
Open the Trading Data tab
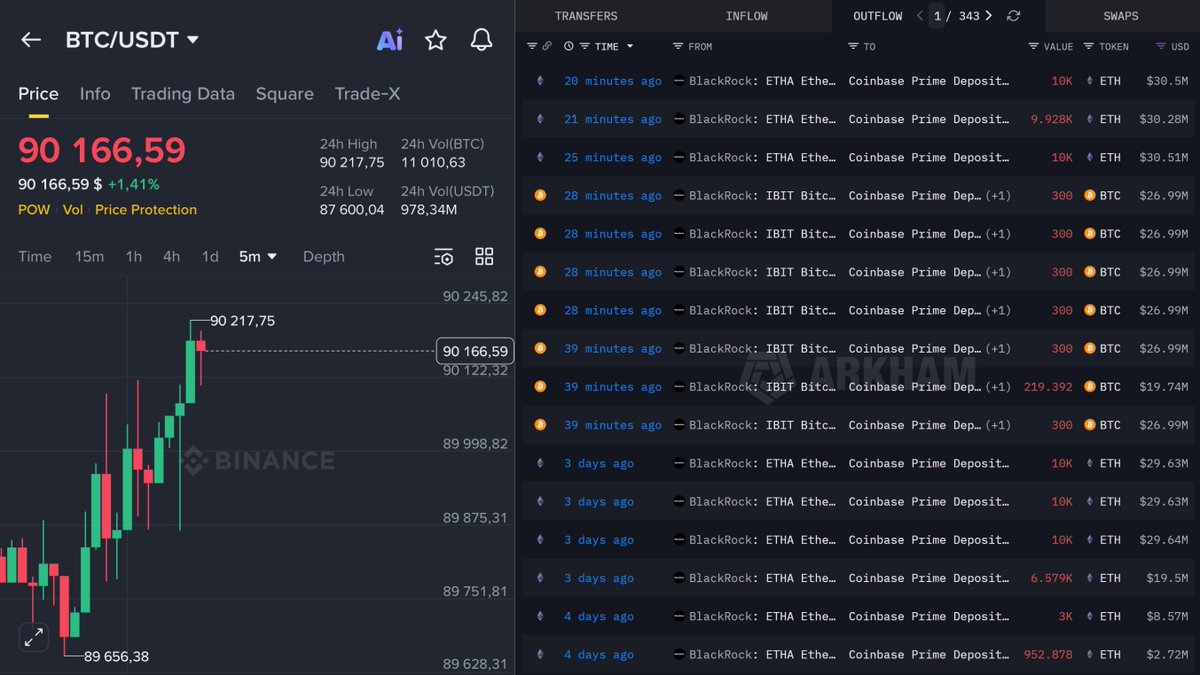tap(183, 93)
